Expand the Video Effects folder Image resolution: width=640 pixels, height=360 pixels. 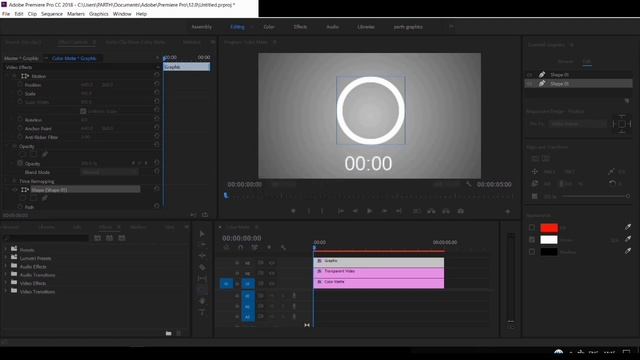click(5, 283)
